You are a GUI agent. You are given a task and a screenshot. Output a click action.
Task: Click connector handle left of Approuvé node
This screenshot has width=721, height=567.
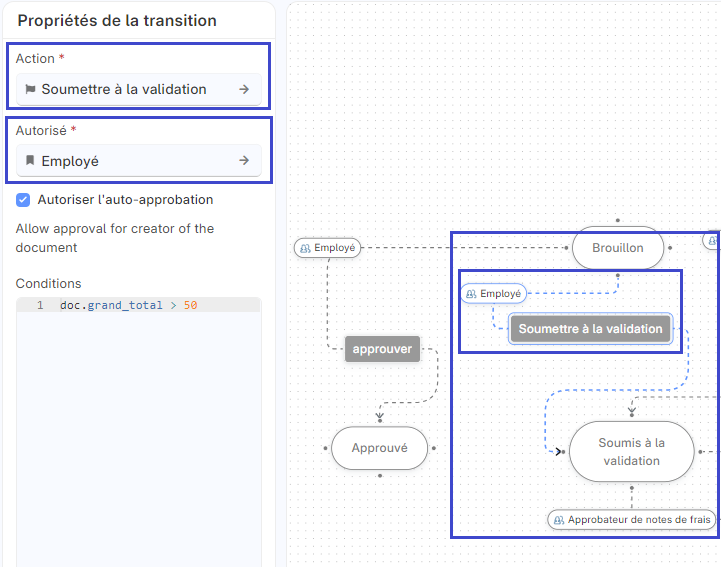(326, 448)
